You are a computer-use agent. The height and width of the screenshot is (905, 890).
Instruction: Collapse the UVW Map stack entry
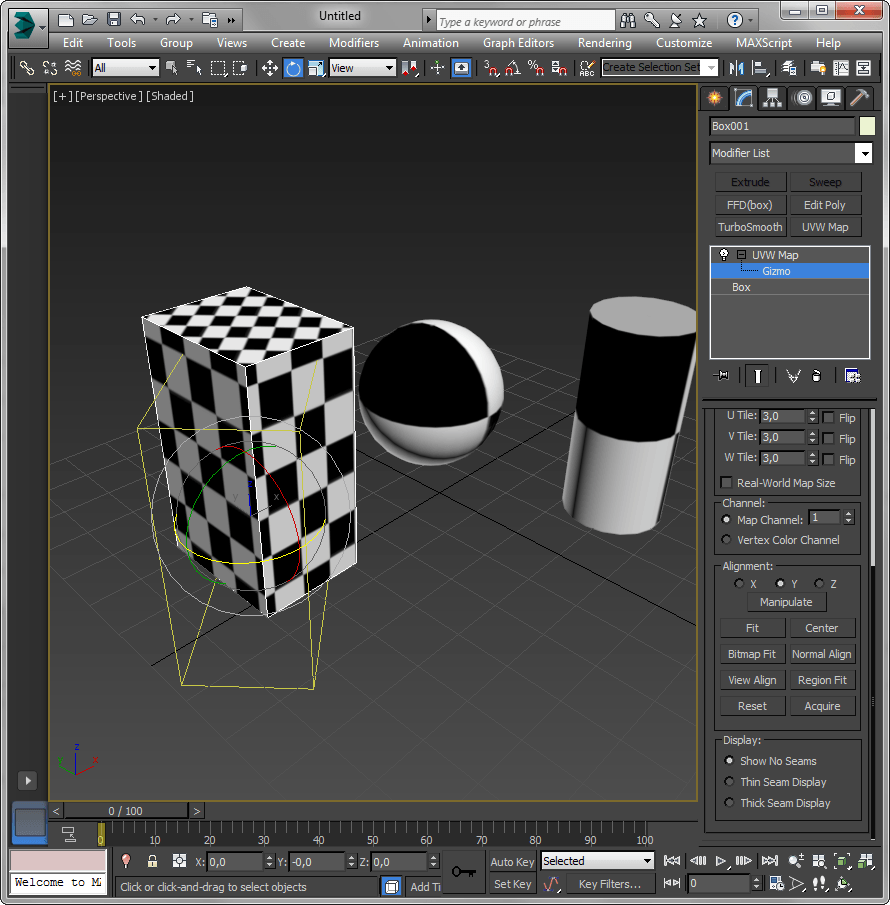[741, 255]
